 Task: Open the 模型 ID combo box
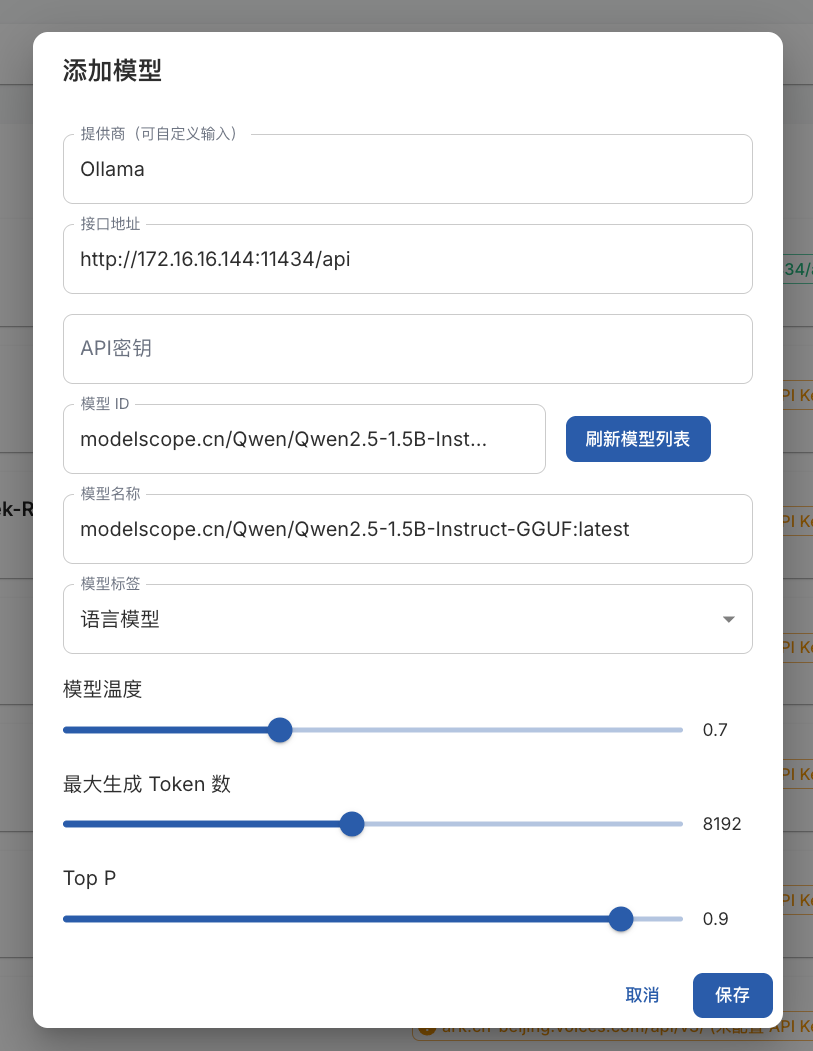pos(303,439)
